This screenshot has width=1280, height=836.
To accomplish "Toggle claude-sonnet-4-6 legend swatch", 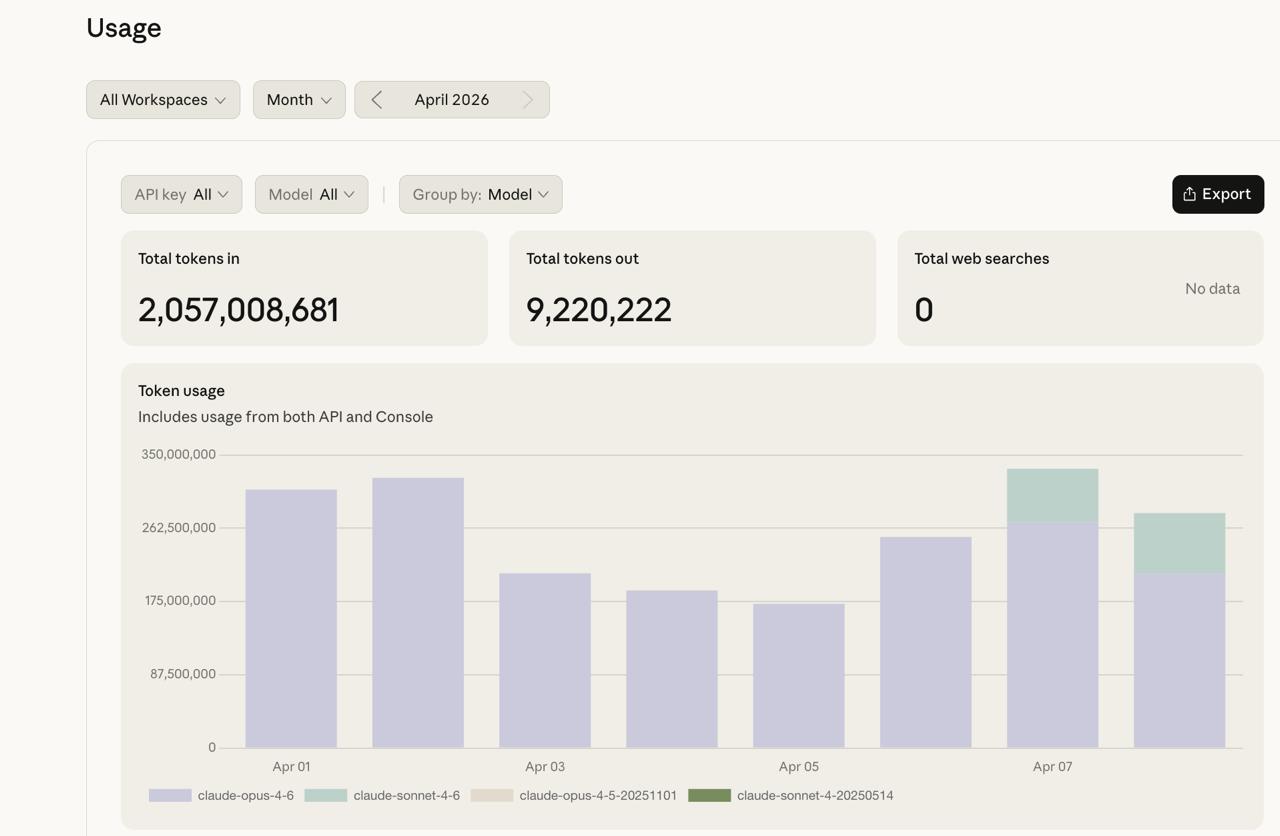I will [325, 795].
